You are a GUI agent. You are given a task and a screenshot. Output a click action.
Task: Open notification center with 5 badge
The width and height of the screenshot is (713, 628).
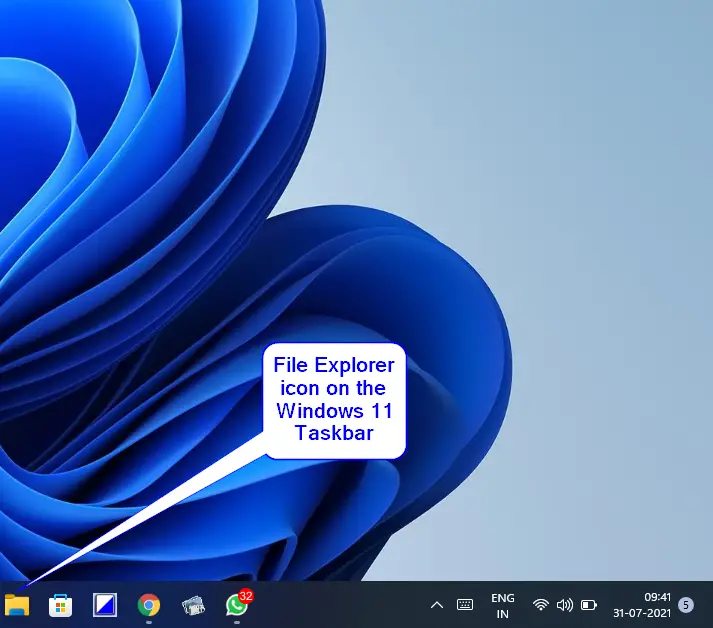(x=686, y=605)
